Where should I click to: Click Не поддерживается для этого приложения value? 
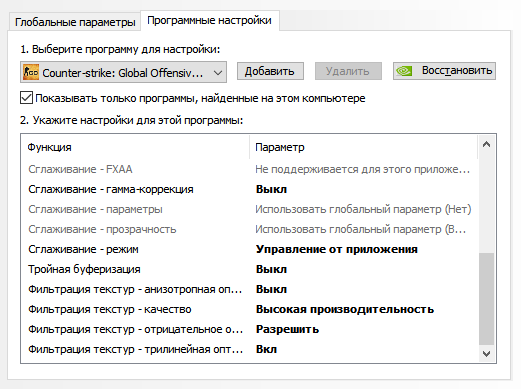coord(363,169)
